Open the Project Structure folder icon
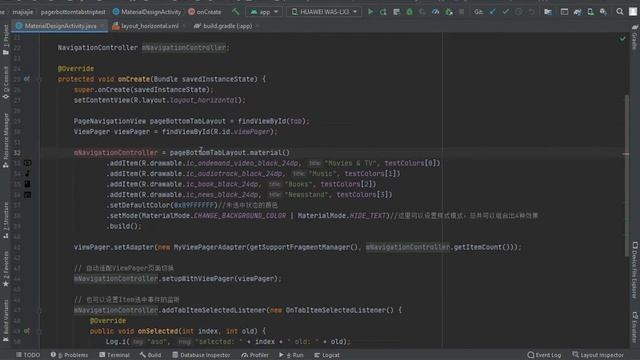The height and width of the screenshot is (360, 640). 548,12
